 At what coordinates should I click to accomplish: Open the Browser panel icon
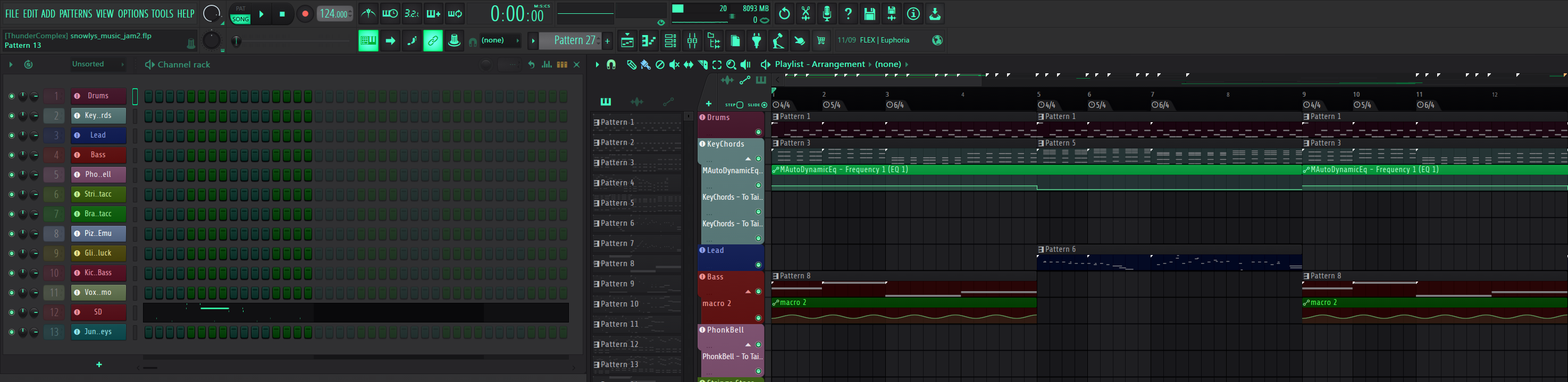tap(714, 41)
